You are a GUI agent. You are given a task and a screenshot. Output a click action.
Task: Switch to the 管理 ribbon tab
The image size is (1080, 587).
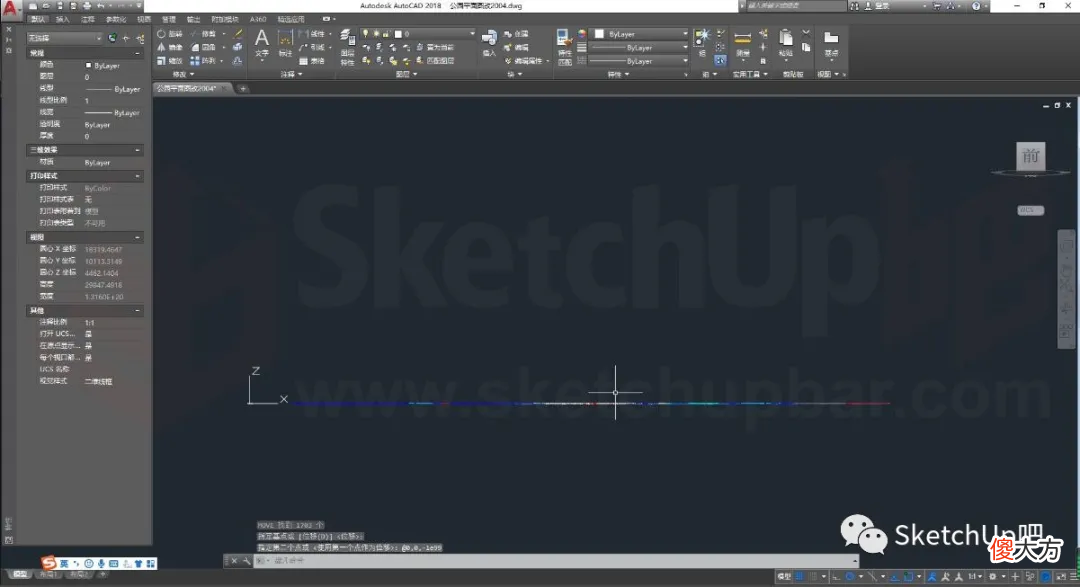click(168, 19)
